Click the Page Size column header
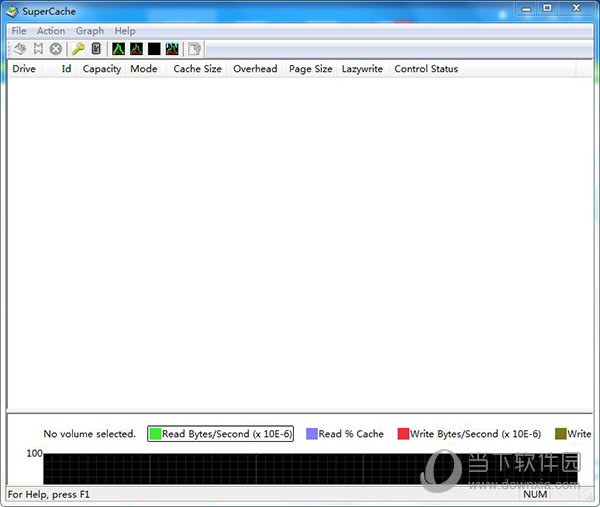Viewport: 600px width, 507px height. [310, 69]
